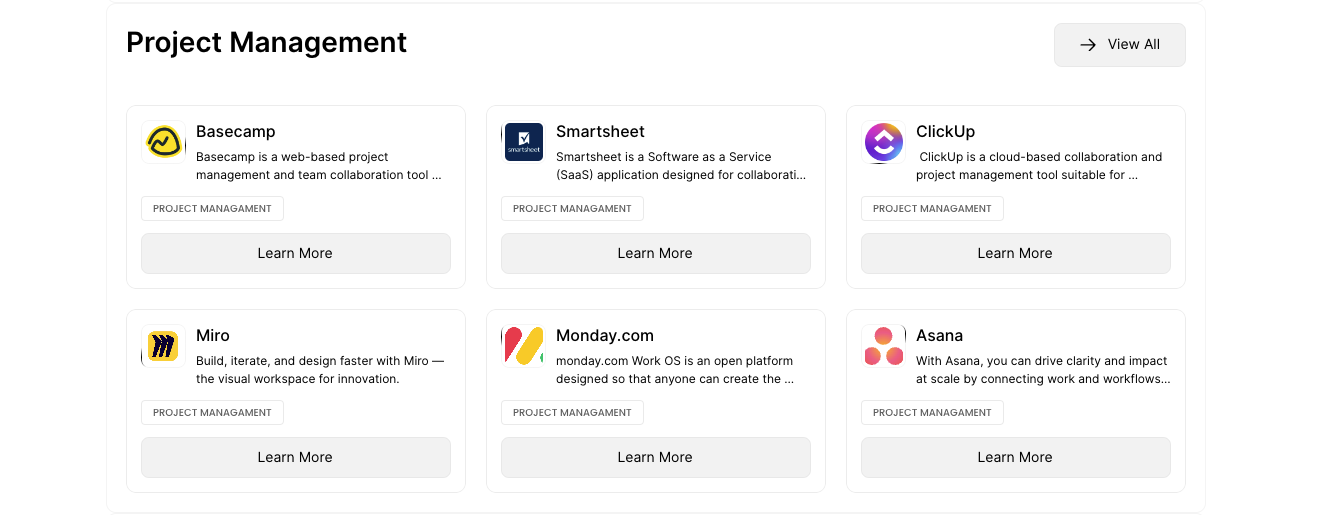Screen dimensions: 1324x515
Task: Click the Miro logo icon
Action: click(163, 346)
